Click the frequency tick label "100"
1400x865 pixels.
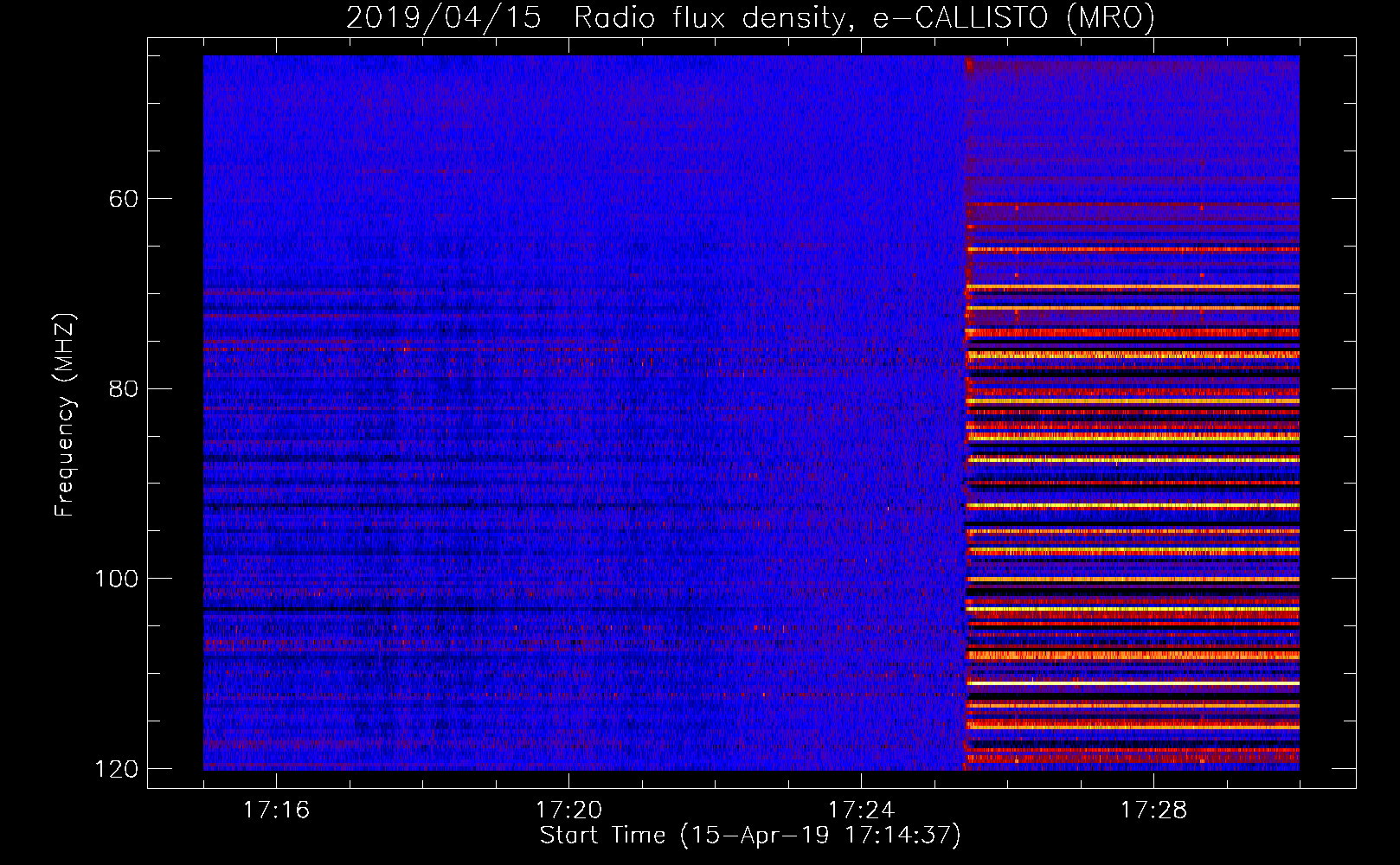tap(116, 579)
